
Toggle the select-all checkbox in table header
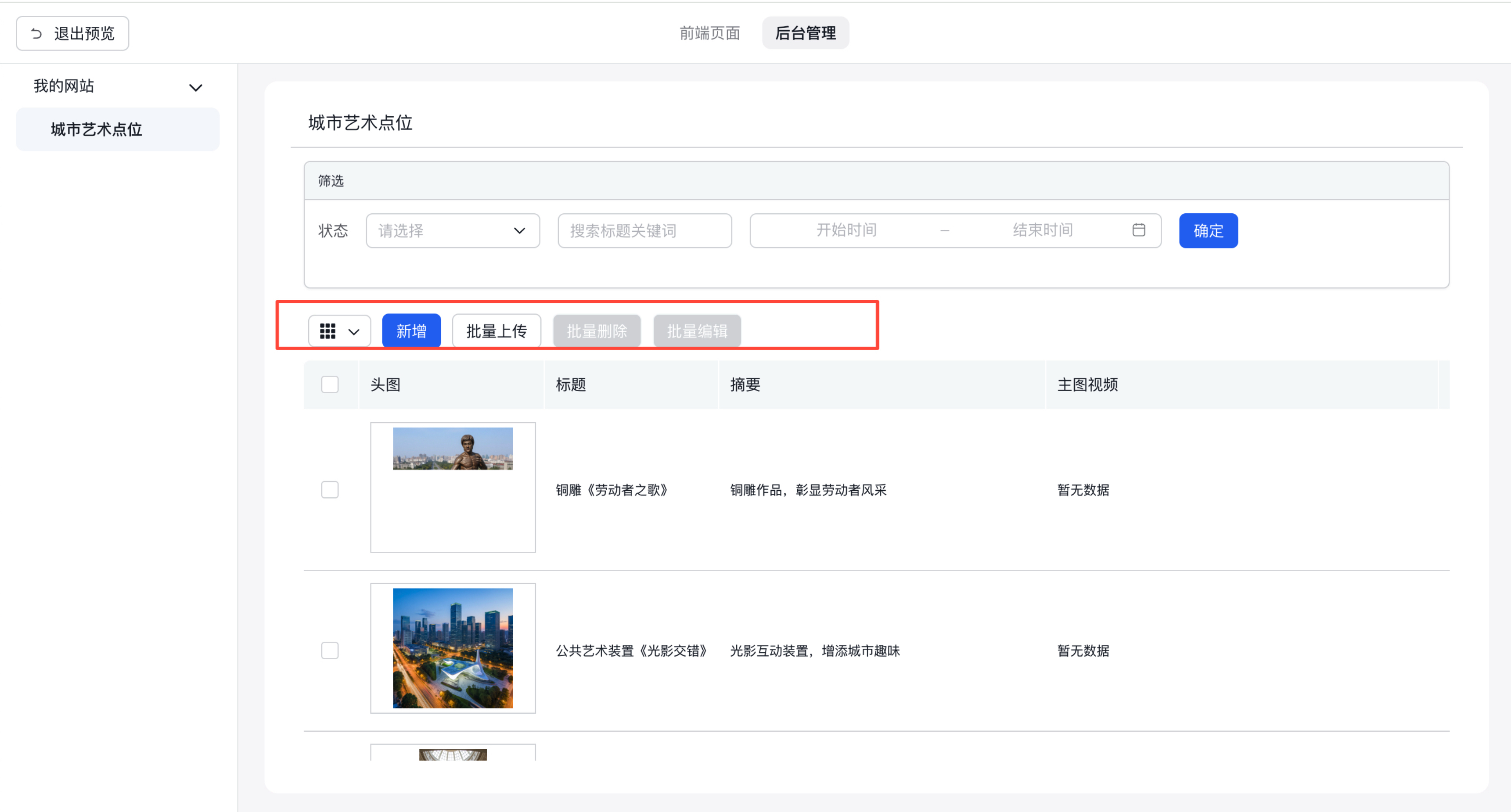[330, 384]
